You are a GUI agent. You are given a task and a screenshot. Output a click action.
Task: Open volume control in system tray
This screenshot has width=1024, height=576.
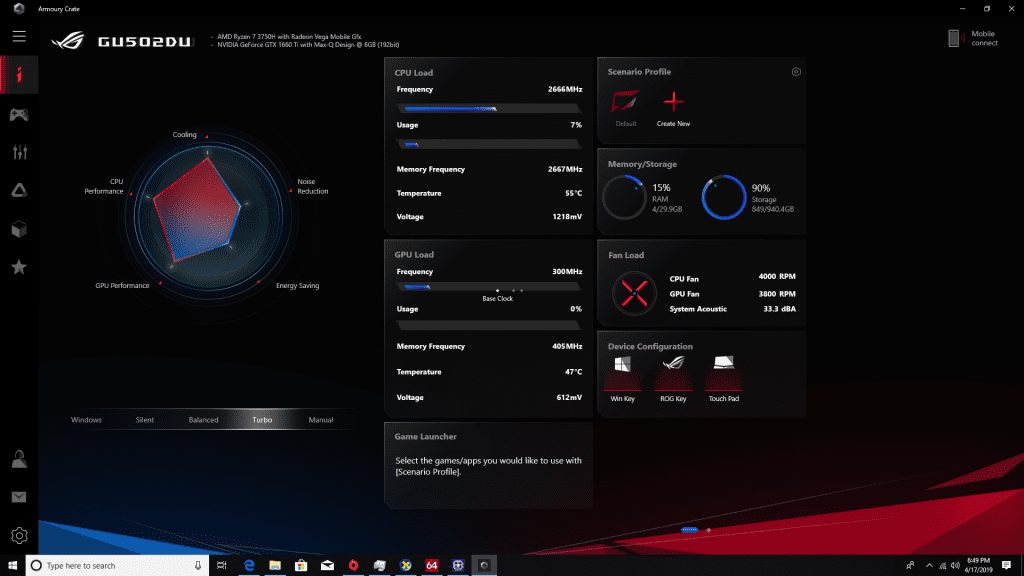[x=955, y=566]
